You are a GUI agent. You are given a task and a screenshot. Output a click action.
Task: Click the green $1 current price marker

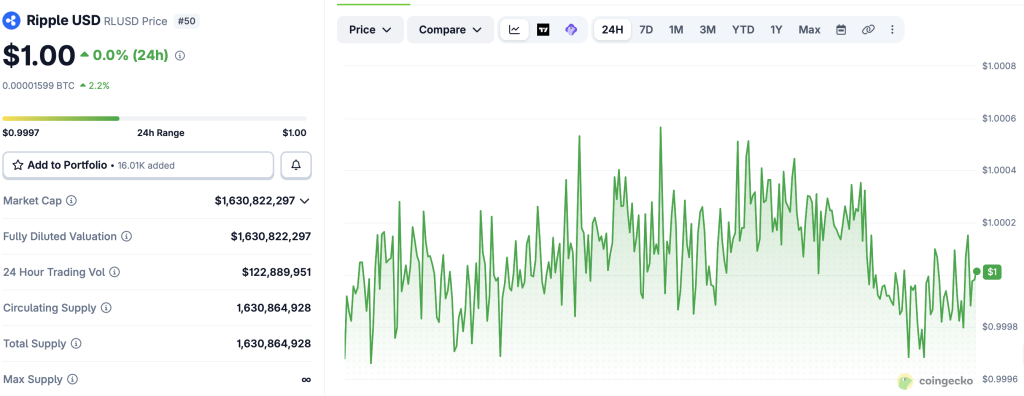coord(991,272)
